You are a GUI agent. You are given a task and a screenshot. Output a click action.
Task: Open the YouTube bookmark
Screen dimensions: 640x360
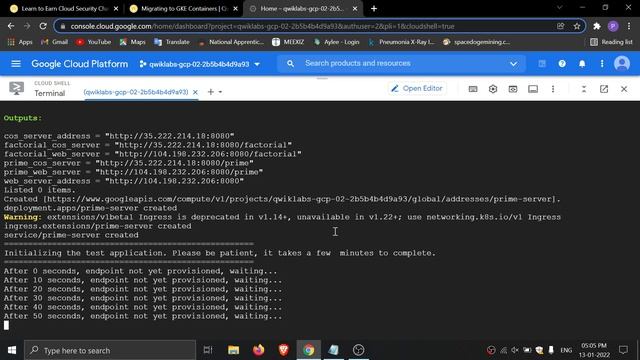coord(93,42)
